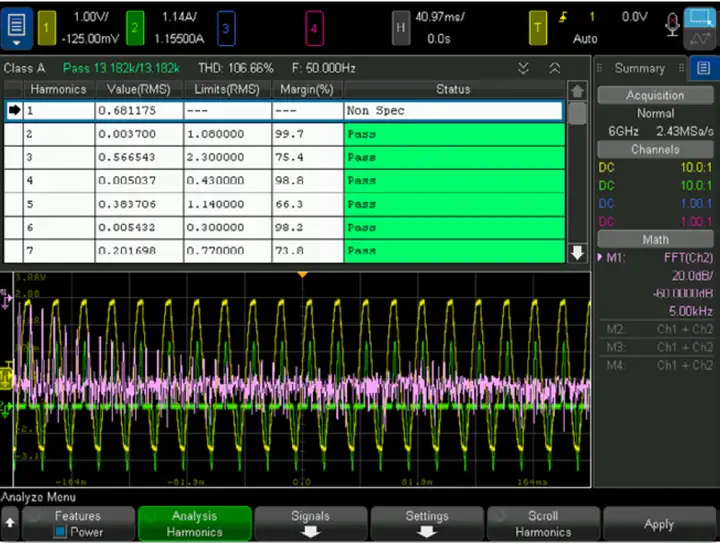The width and height of the screenshot is (720, 543).
Task: Open the sidebar list icon
Action: pyautogui.click(x=703, y=69)
